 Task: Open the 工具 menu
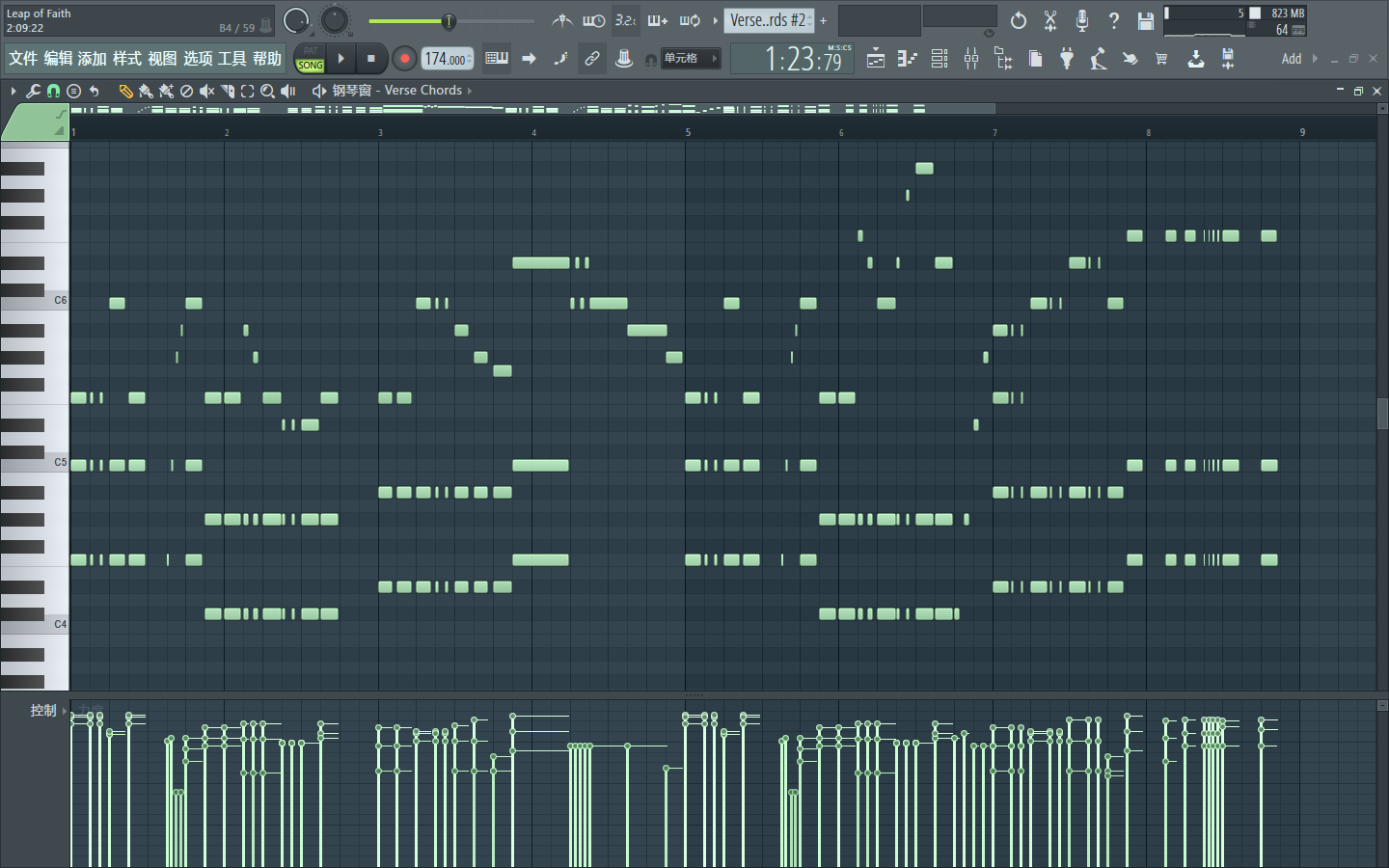click(231, 59)
